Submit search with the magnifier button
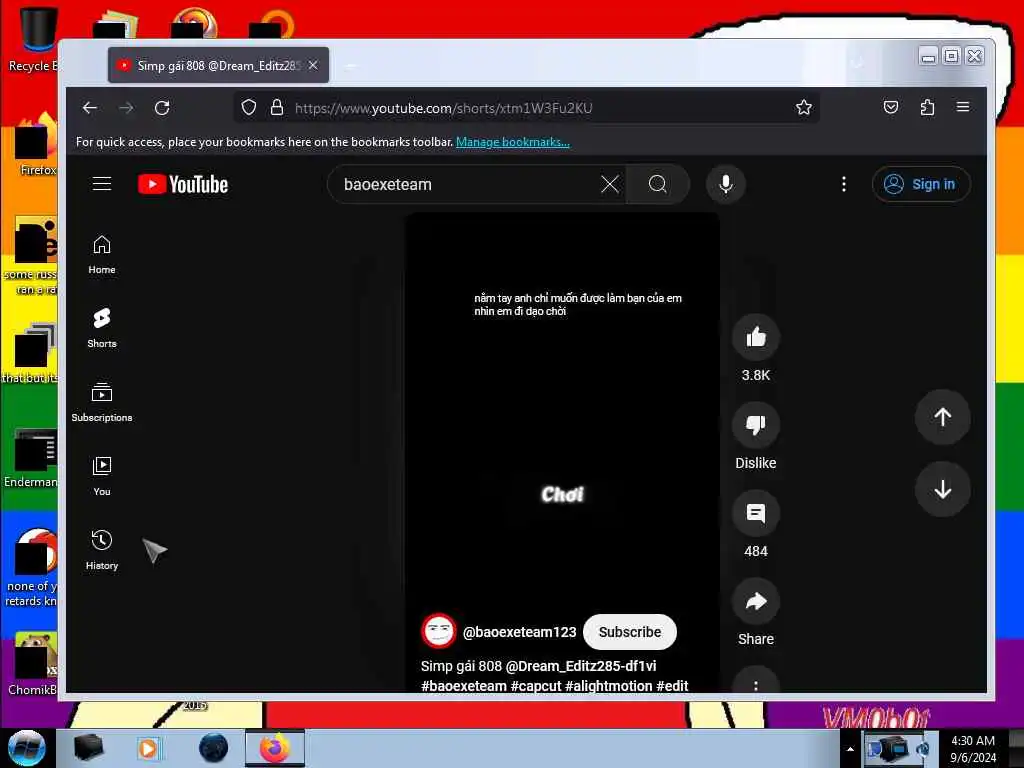This screenshot has width=1024, height=768. [658, 184]
